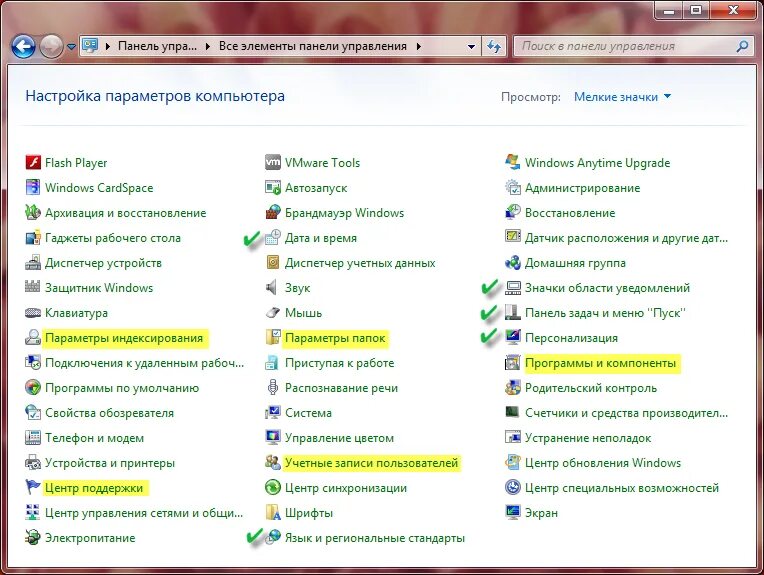Click the Дата и время clock icon
The height and width of the screenshot is (575, 764).
point(273,237)
